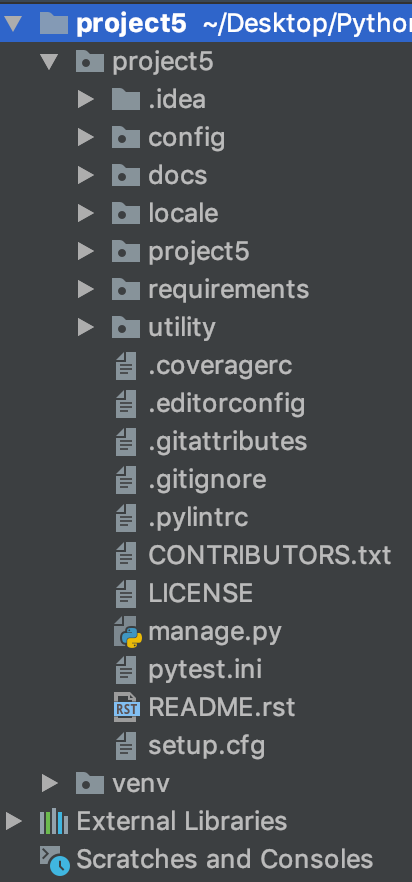Expand the docs folder arrow
This screenshot has width=412, height=882.
86,176
